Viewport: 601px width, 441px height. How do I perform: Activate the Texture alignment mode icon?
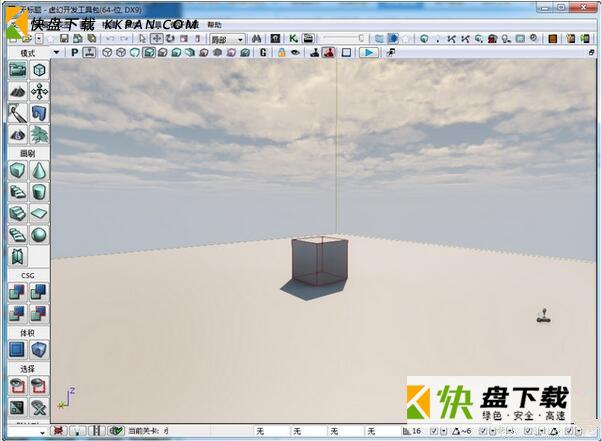tap(39, 92)
